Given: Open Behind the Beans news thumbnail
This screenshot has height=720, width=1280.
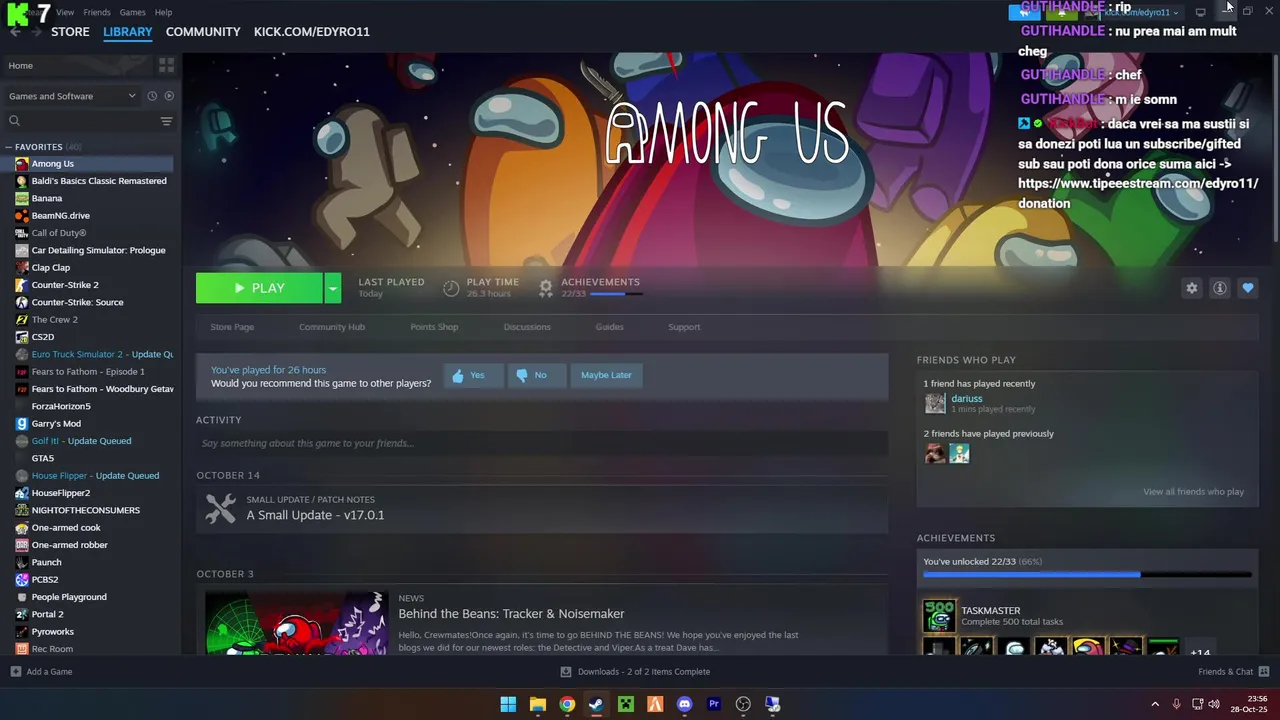Looking at the screenshot, I should (x=296, y=623).
